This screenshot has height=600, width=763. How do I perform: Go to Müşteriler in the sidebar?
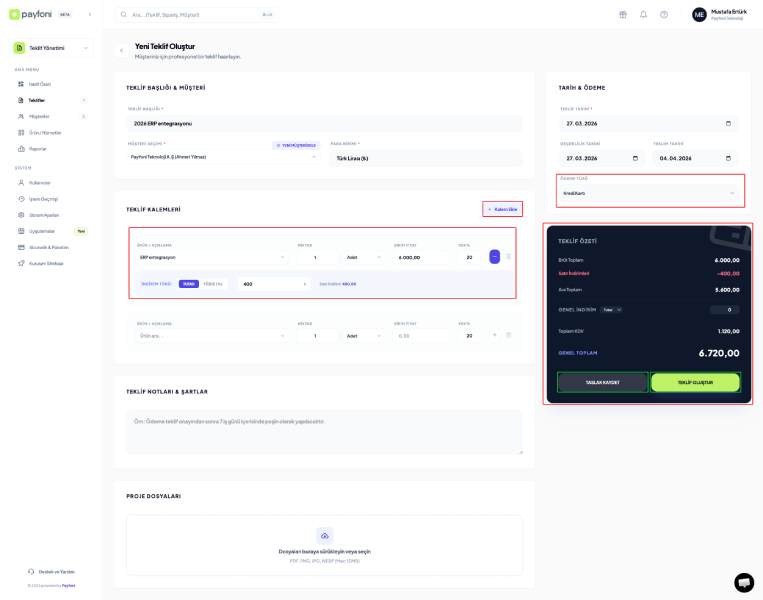tap(39, 116)
